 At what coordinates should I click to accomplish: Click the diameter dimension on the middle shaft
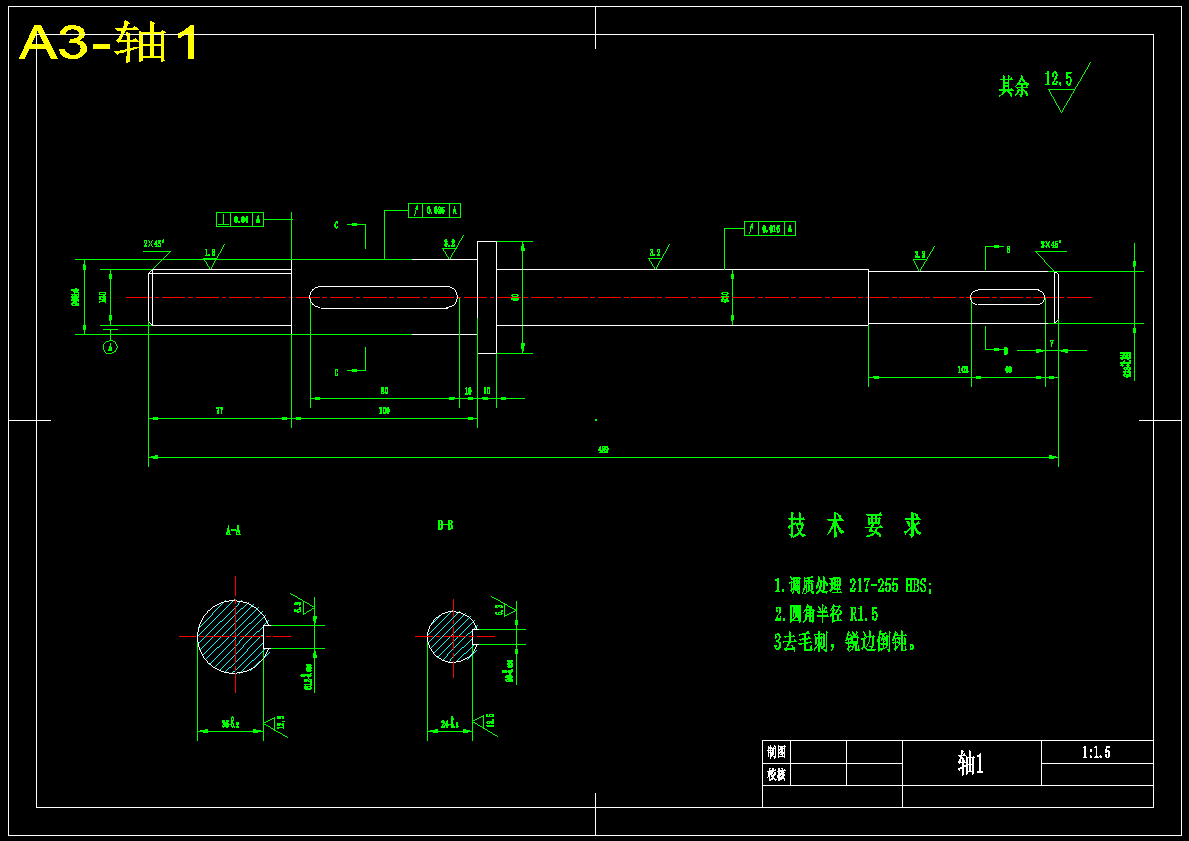[726, 297]
